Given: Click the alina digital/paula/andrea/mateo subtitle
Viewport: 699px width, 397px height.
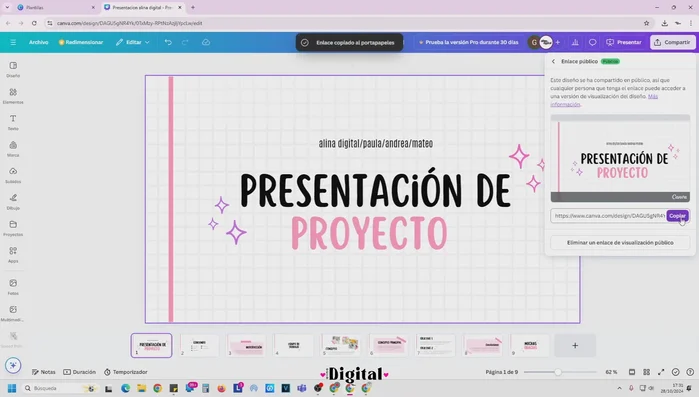Looking at the screenshot, I should 375,143.
